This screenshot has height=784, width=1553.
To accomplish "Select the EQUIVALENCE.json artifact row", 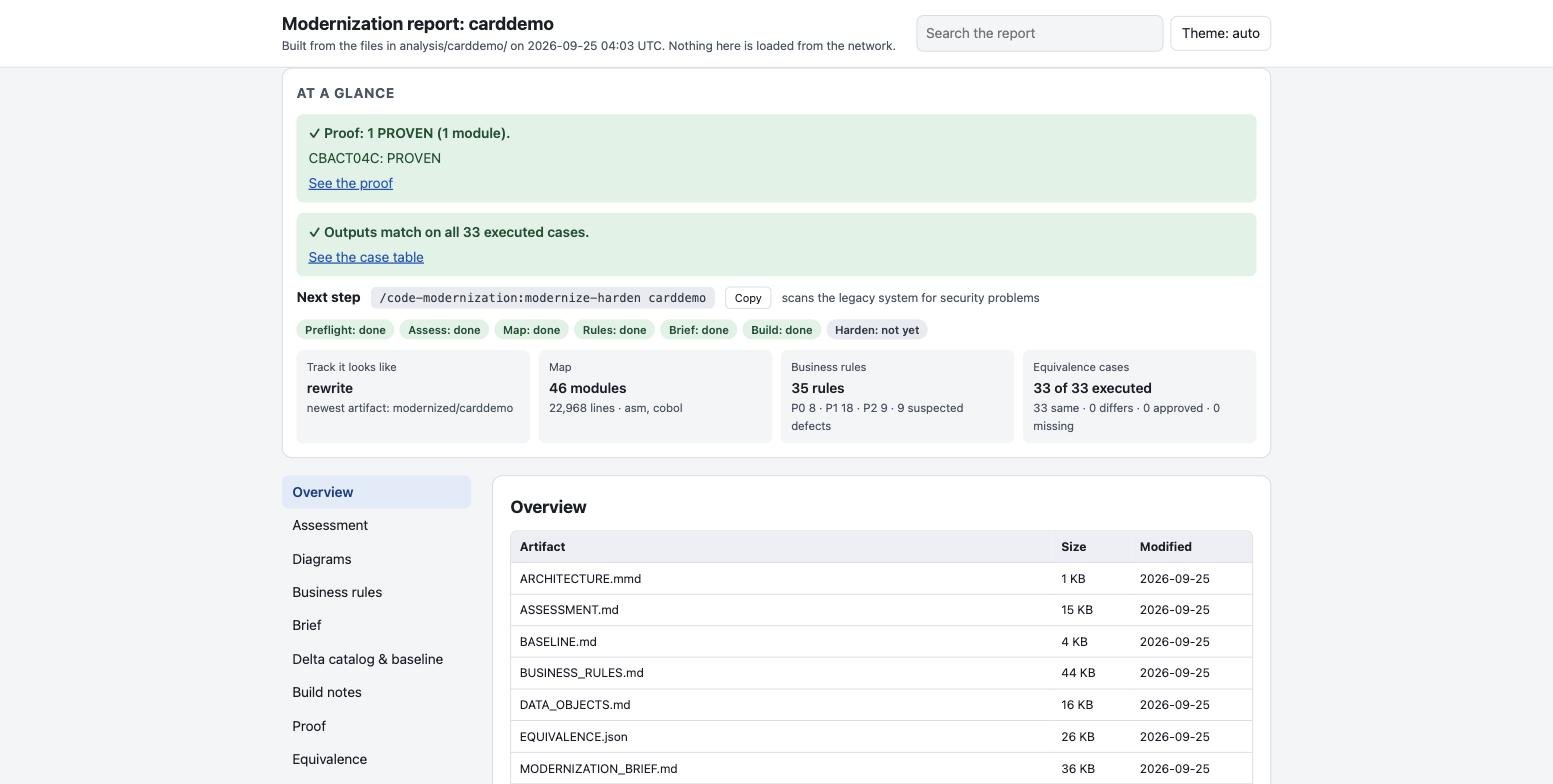I will point(881,737).
